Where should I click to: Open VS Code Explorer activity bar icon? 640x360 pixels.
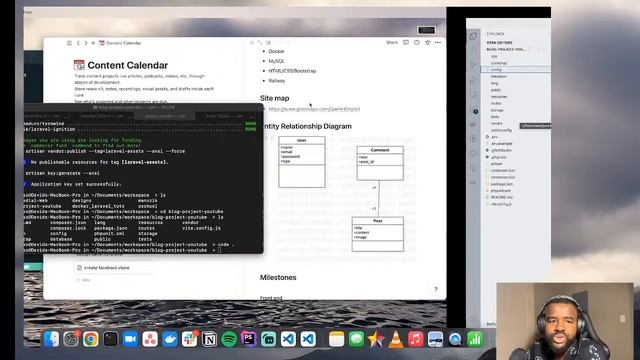click(473, 36)
